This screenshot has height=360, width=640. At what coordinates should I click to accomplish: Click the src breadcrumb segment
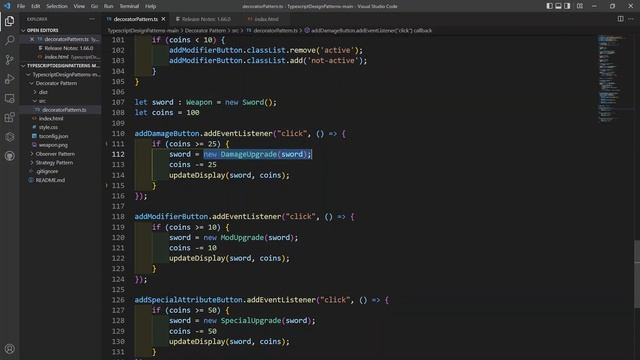(235, 31)
